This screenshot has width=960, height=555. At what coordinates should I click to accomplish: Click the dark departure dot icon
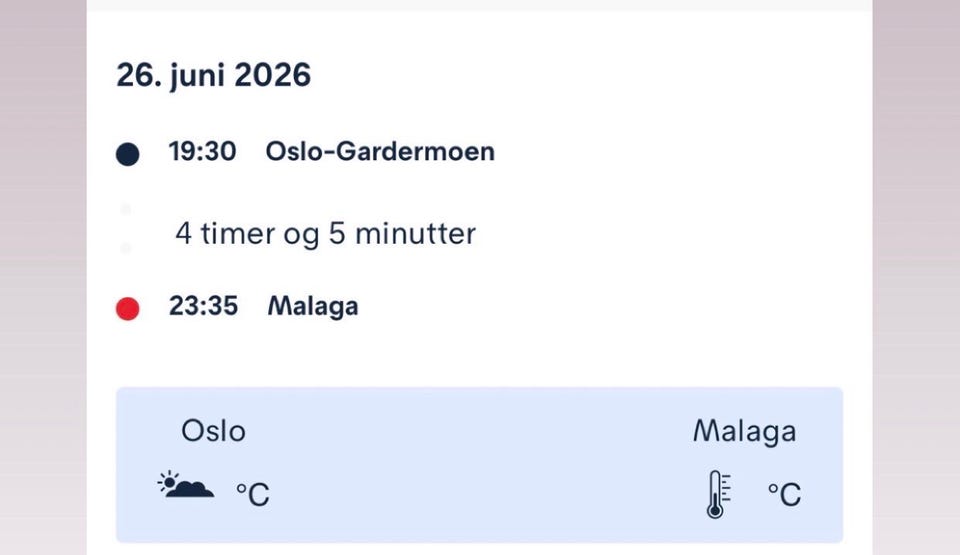coord(127,154)
